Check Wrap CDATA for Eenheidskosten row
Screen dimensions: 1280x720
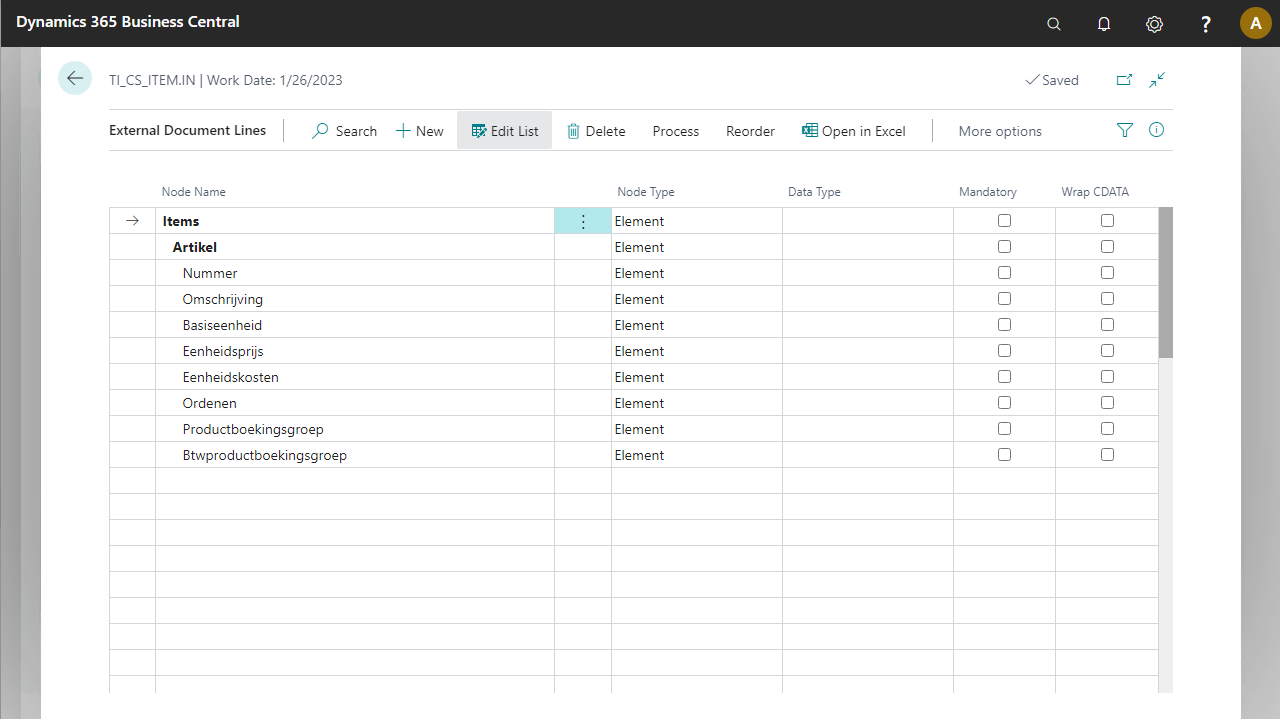coord(1107,377)
